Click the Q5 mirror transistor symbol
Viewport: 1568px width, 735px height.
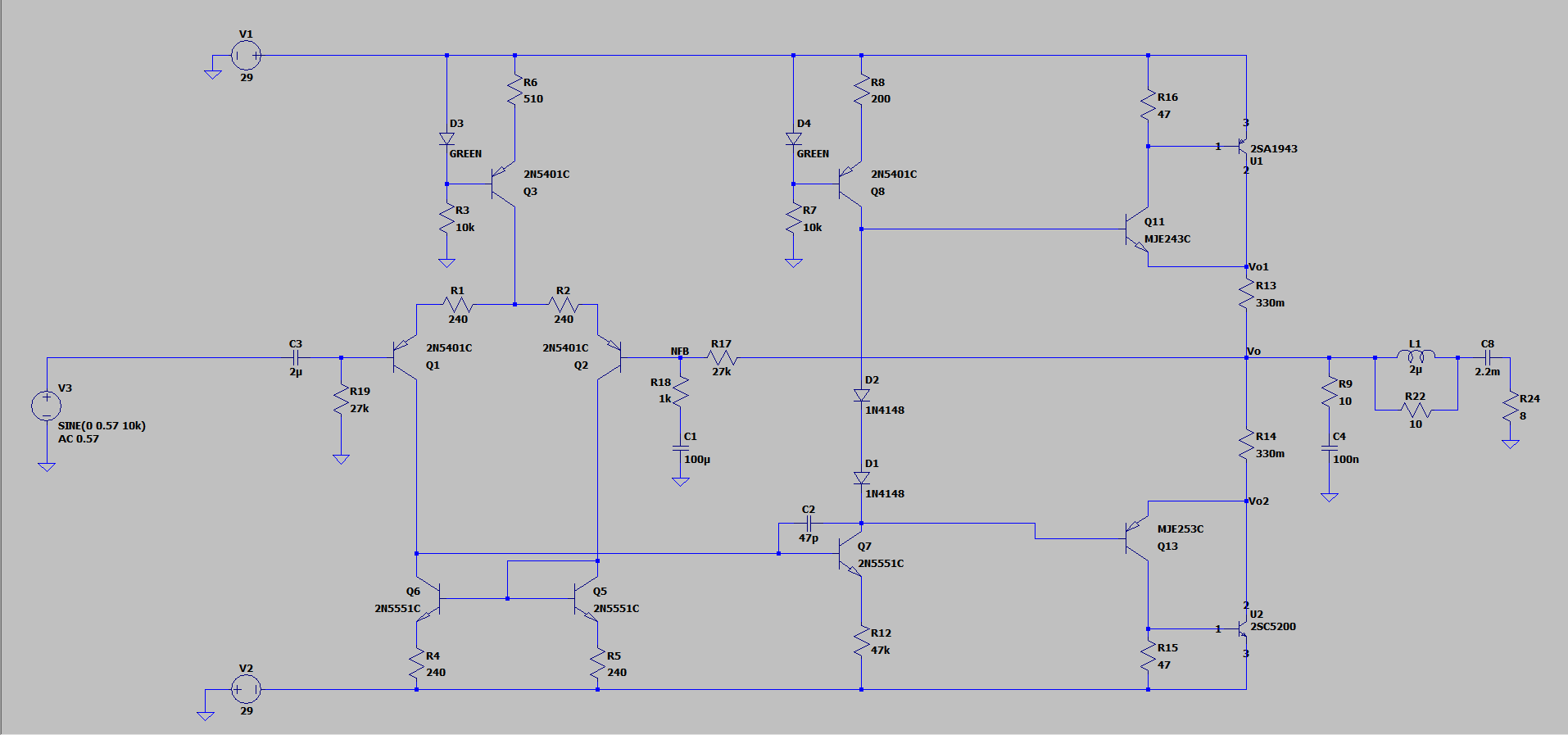click(586, 599)
